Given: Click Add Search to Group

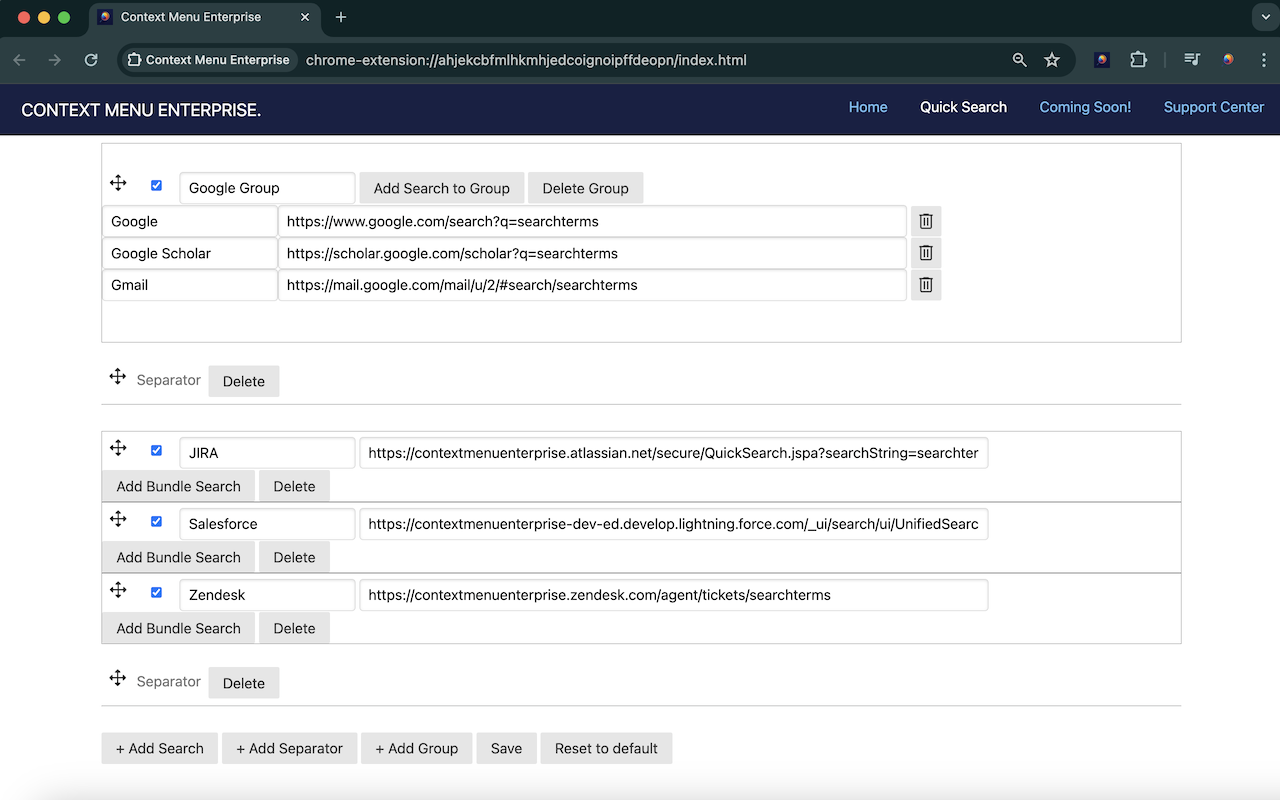Looking at the screenshot, I should click(x=441, y=188).
